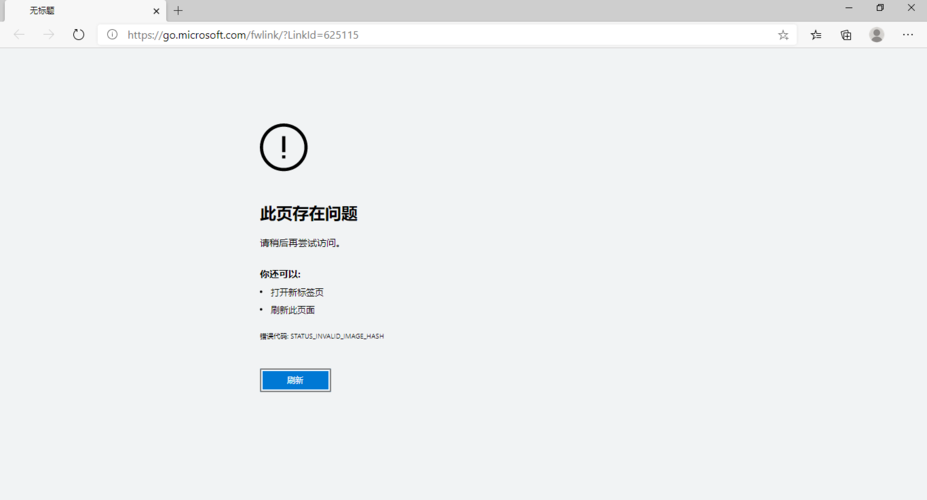View site information icon in address bar
The height and width of the screenshot is (500, 927).
point(112,35)
